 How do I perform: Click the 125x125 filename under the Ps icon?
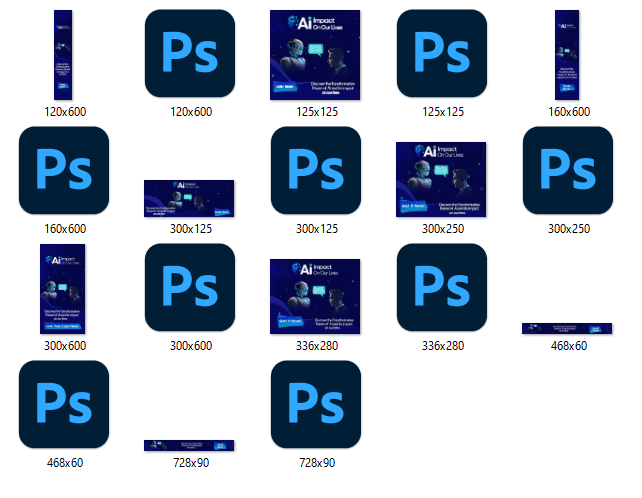tap(443, 112)
